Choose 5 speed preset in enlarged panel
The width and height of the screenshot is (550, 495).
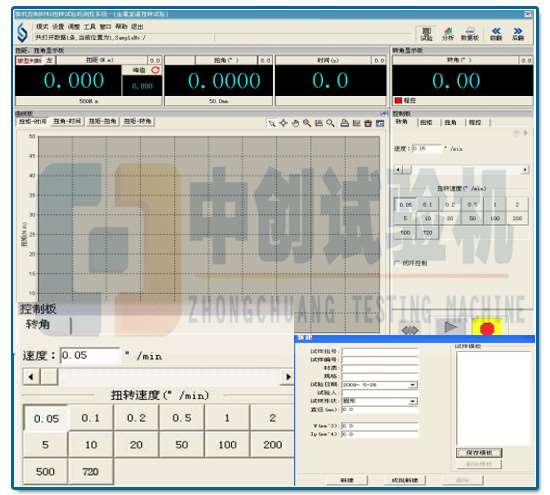[x=45, y=444]
